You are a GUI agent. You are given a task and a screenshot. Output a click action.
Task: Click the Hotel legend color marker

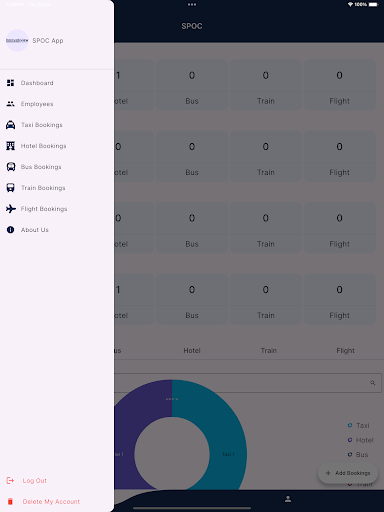click(350, 440)
